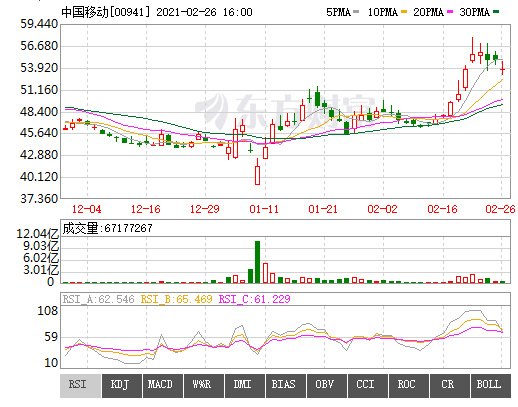The width and height of the screenshot is (518, 407).
Task: Click the active RSI tab
Action: coord(80,386)
